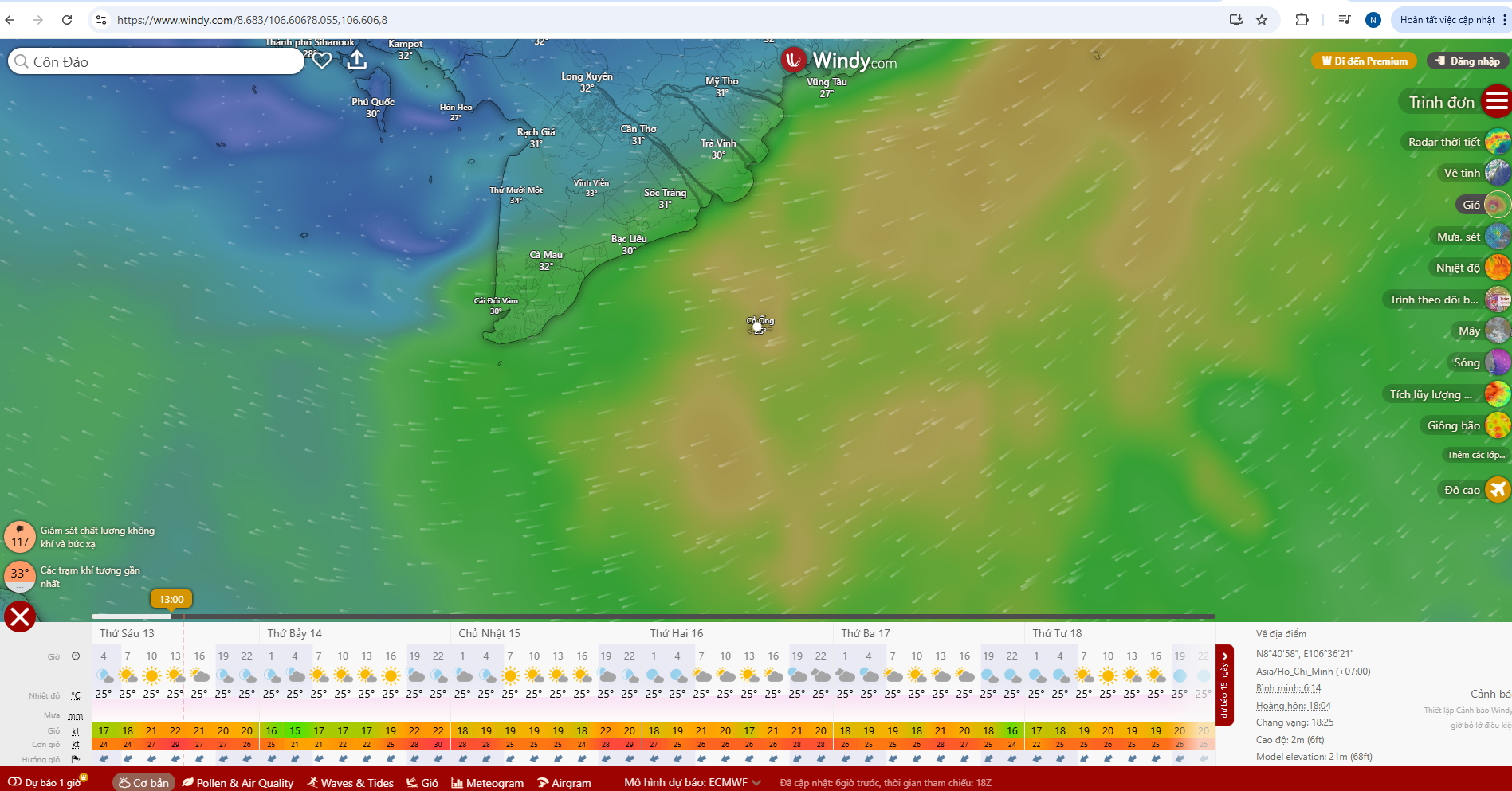The height and width of the screenshot is (791, 1512).
Task: Switch to the Sóng waves layer icon
Action: 1497,362
